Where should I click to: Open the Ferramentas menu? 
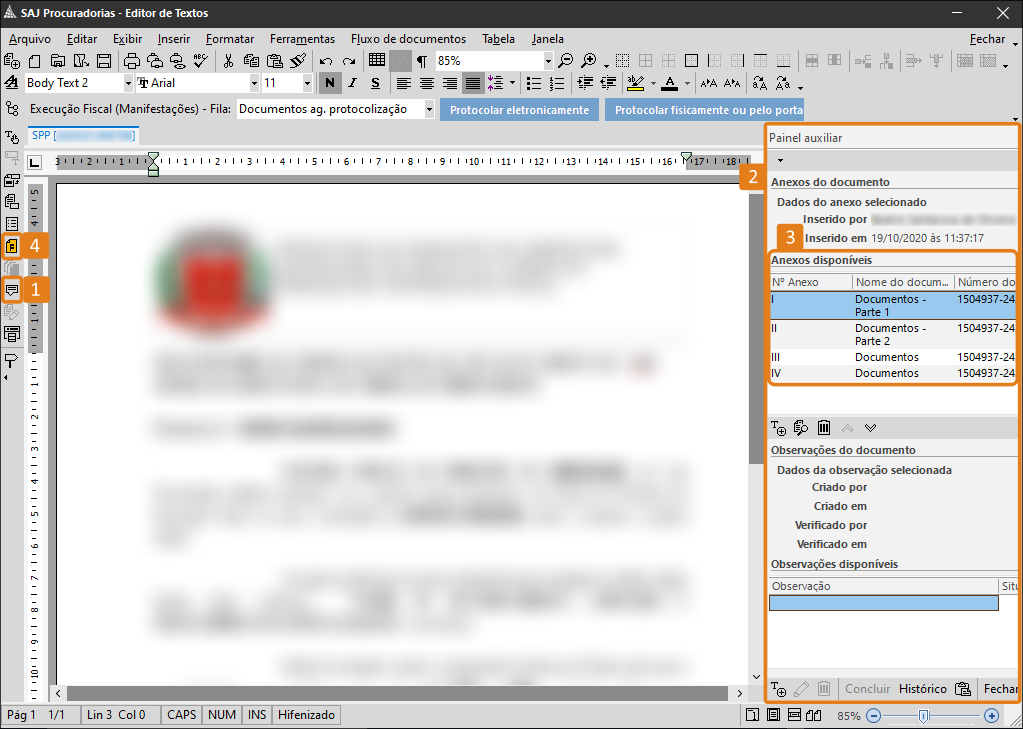click(302, 39)
